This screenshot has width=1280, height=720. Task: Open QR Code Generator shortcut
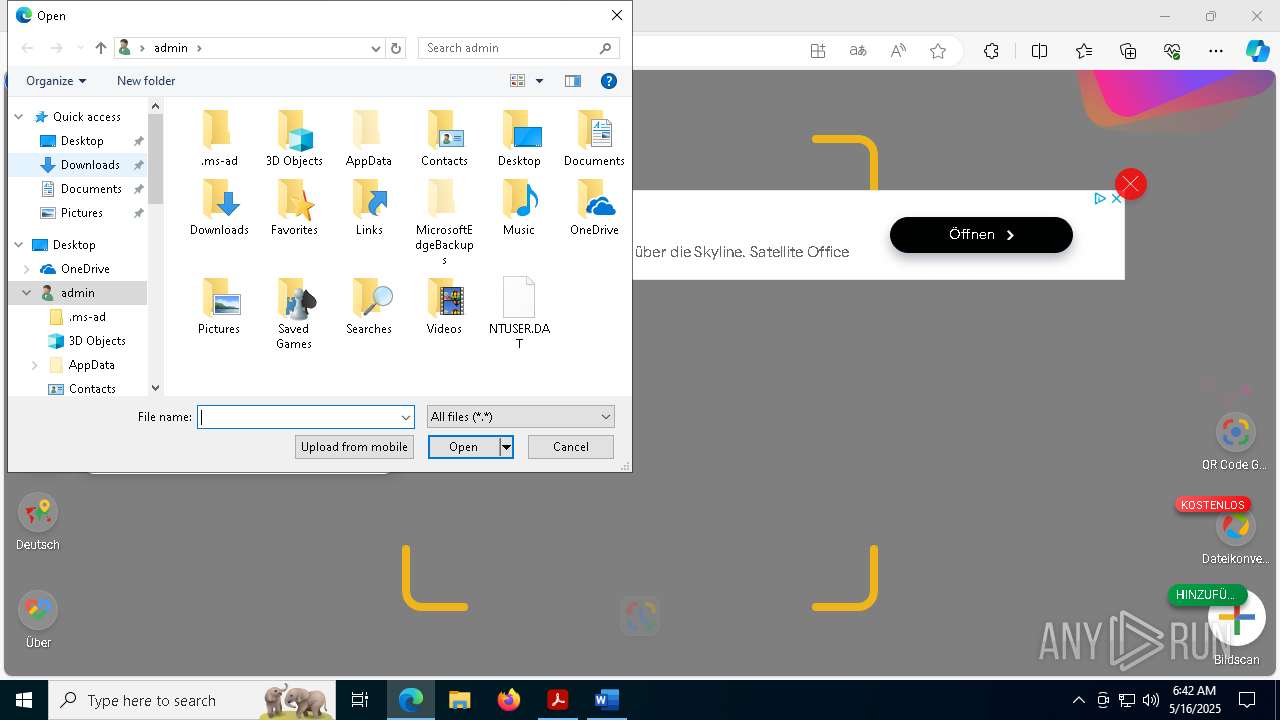tap(1235, 442)
